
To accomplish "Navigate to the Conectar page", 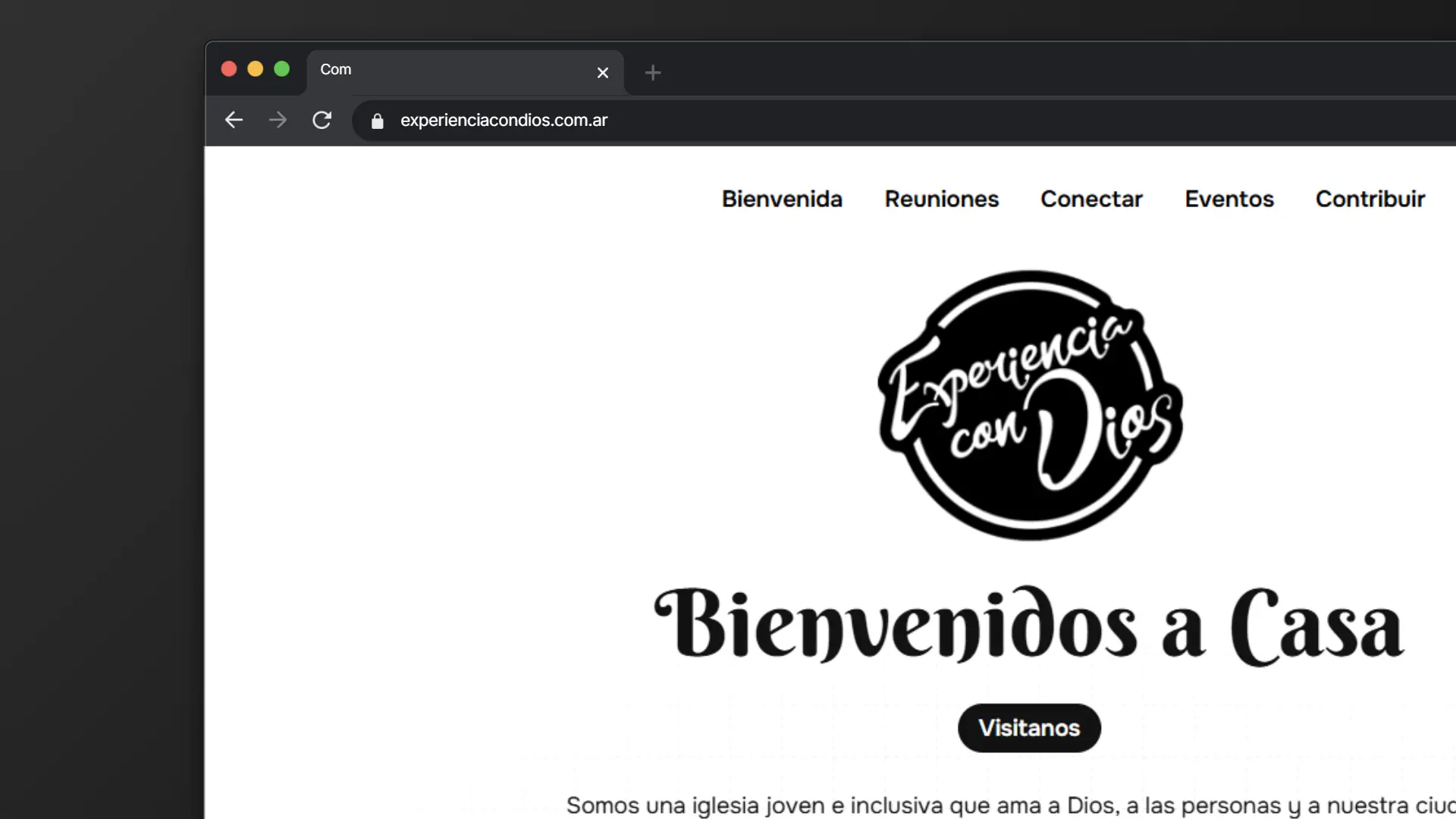I will [x=1090, y=199].
